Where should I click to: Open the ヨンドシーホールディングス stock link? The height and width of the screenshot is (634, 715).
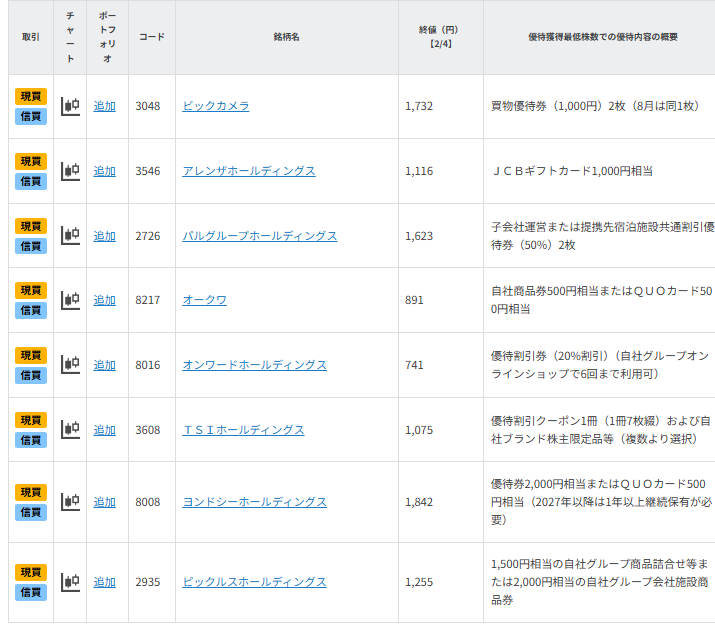[254, 502]
